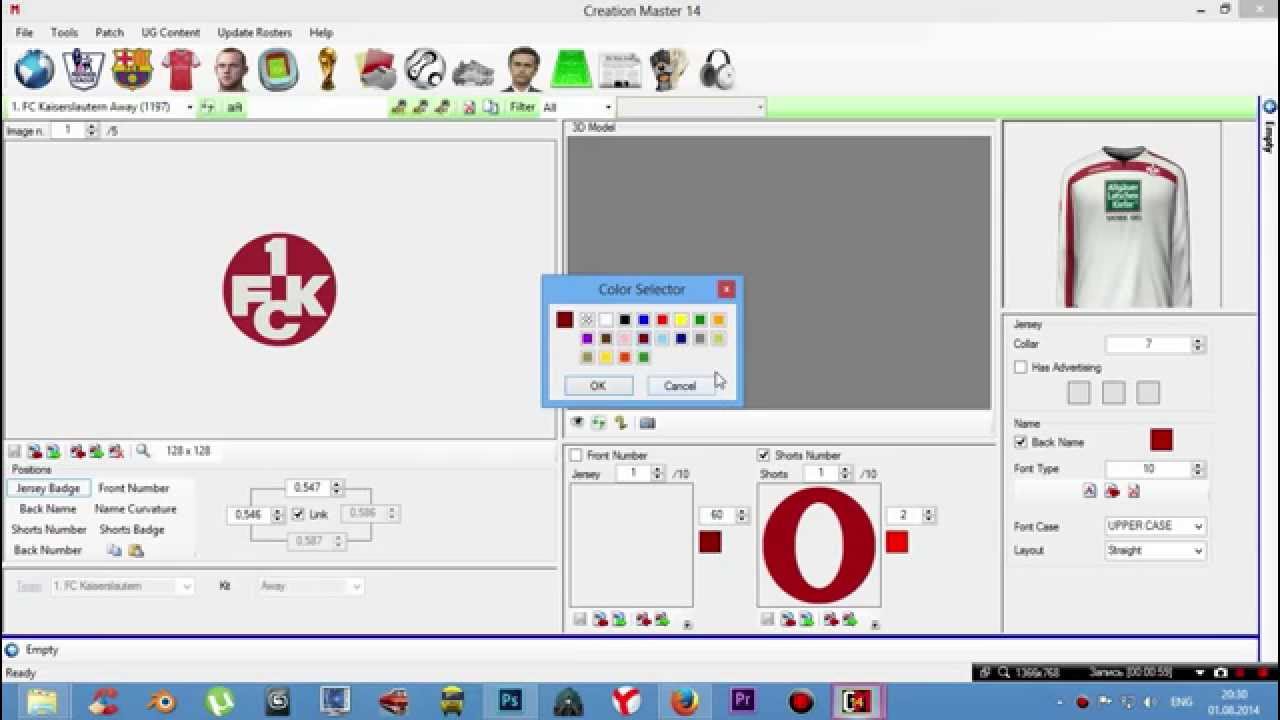Toggle the Link checkbox
1280x720 pixels.
[298, 515]
